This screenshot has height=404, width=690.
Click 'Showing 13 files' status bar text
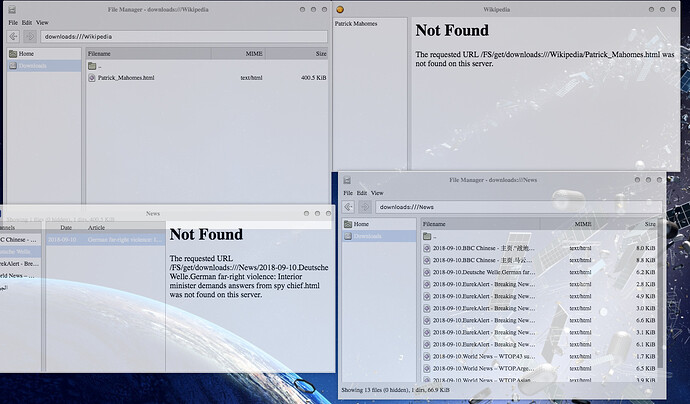coord(395,390)
